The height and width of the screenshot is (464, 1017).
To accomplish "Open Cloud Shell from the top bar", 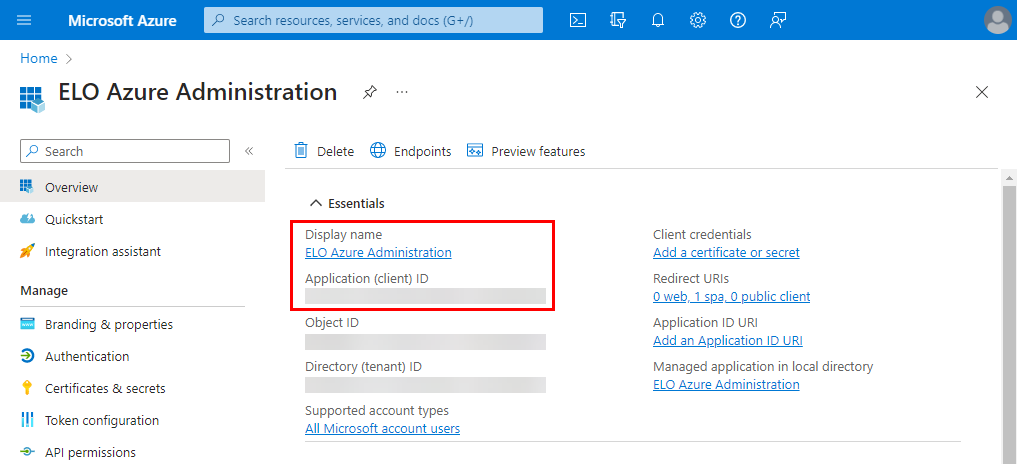I will (578, 20).
